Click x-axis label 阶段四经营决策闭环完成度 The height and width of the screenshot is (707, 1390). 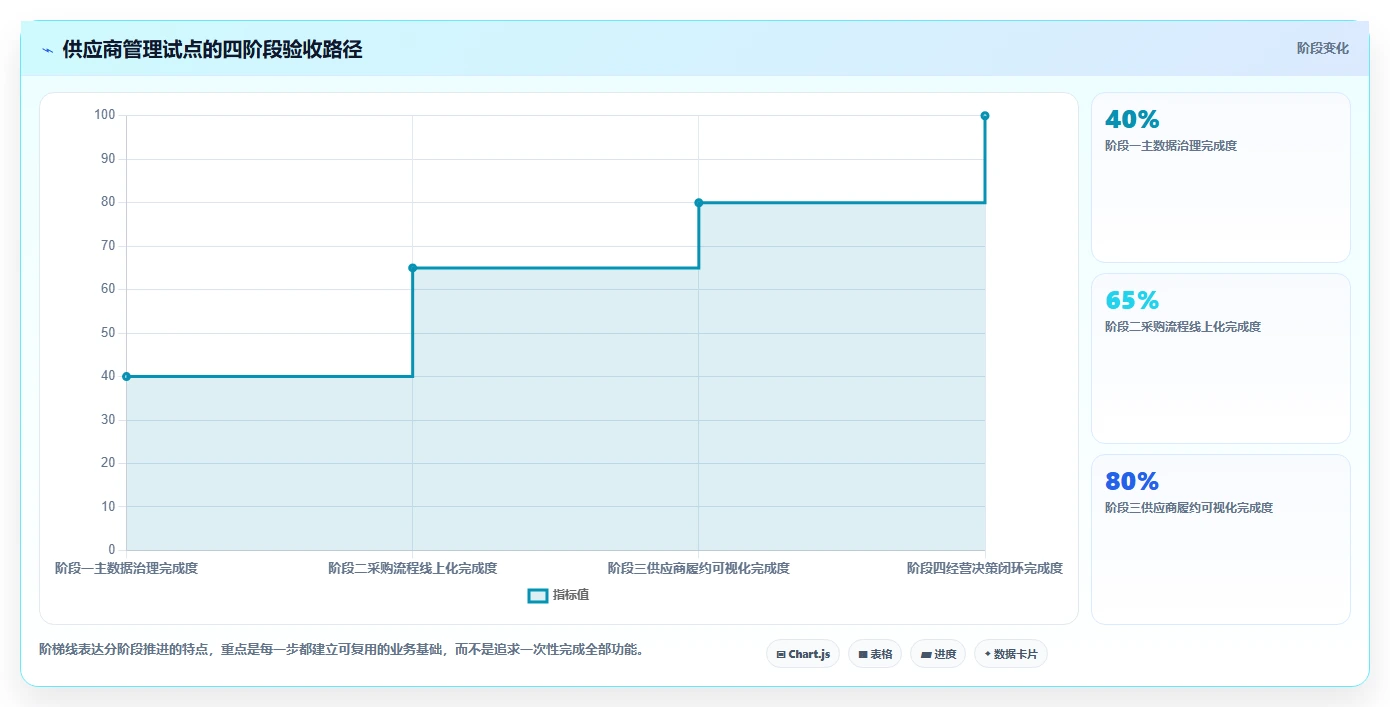[985, 568]
